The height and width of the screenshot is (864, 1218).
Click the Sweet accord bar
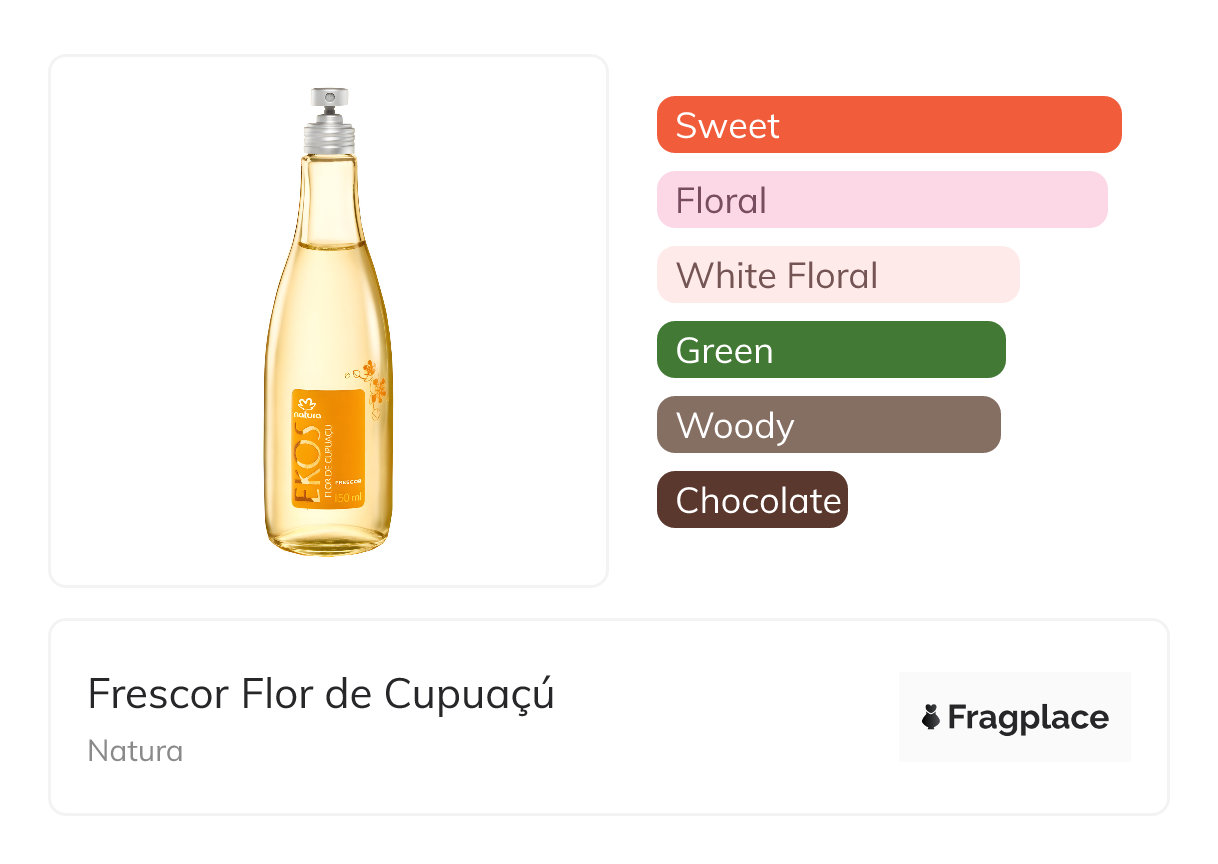coord(889,125)
